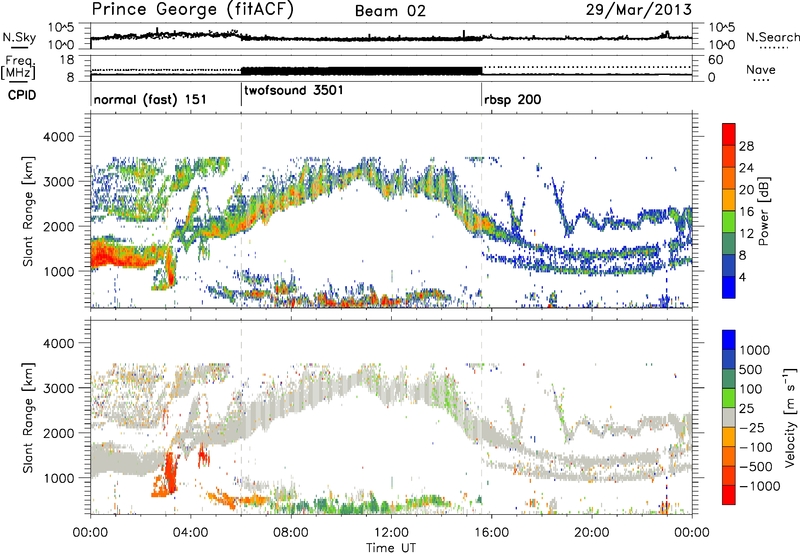
Task: Select the '20:00' time tick label
Action: click(591, 533)
